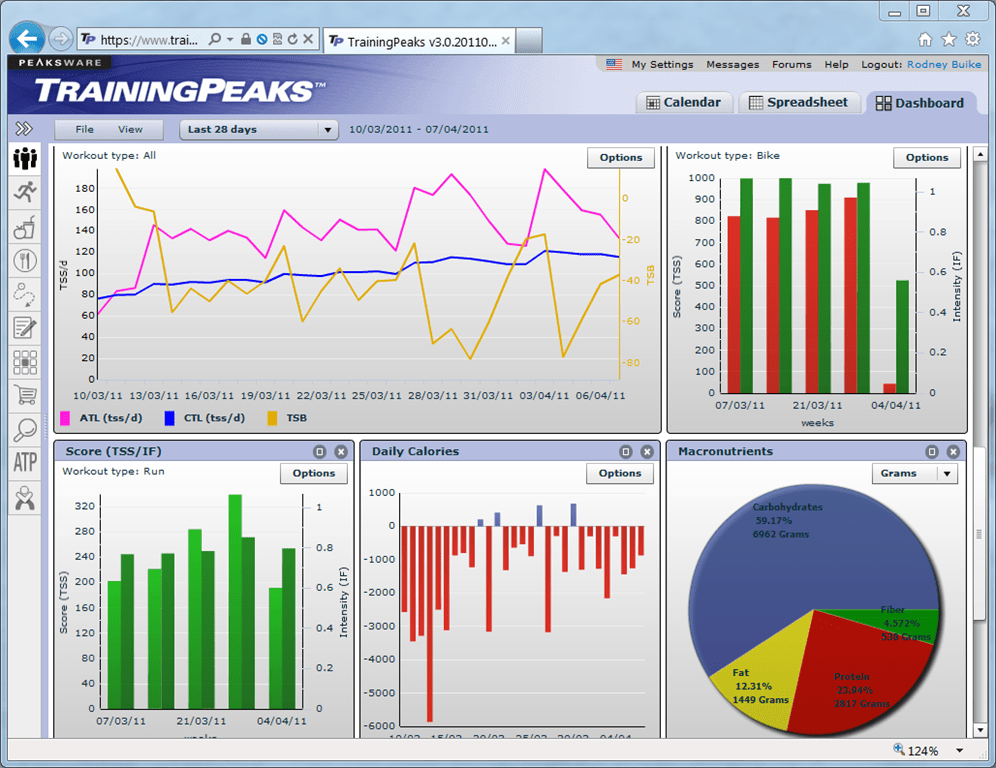Viewport: 996px width, 768px height.
Task: Go back using browser back arrow
Action: click(x=27, y=39)
